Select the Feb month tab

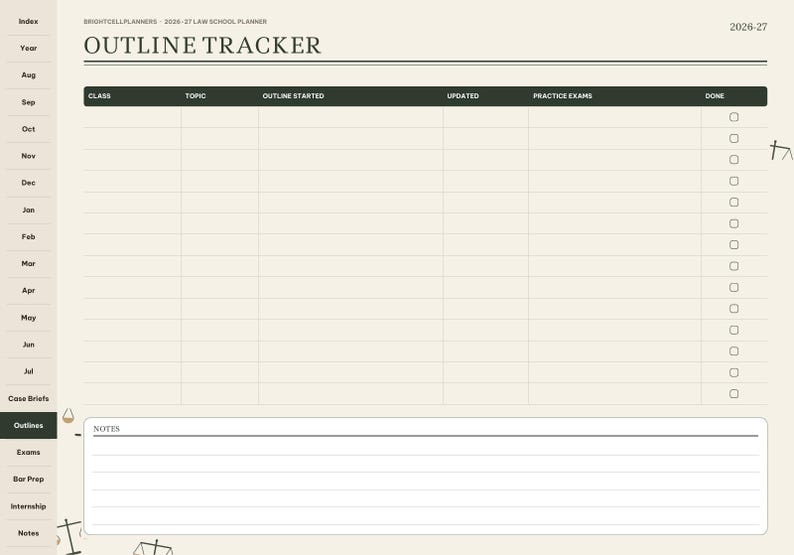point(28,237)
